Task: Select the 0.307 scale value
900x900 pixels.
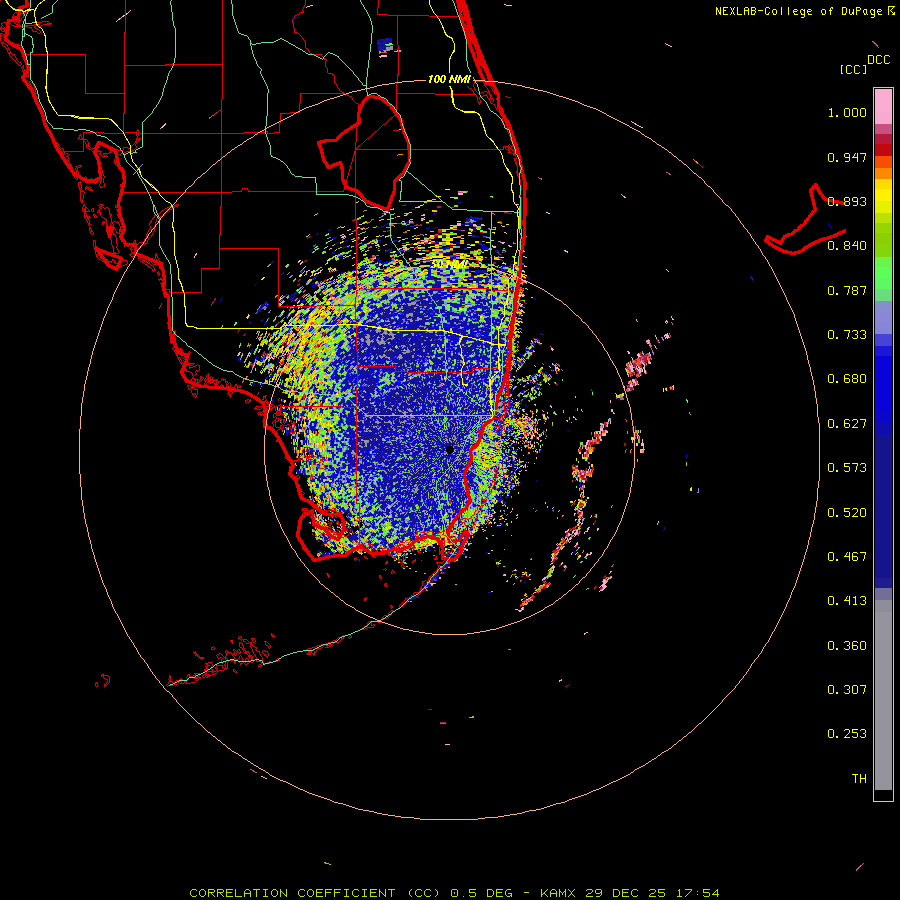Action: (x=847, y=690)
